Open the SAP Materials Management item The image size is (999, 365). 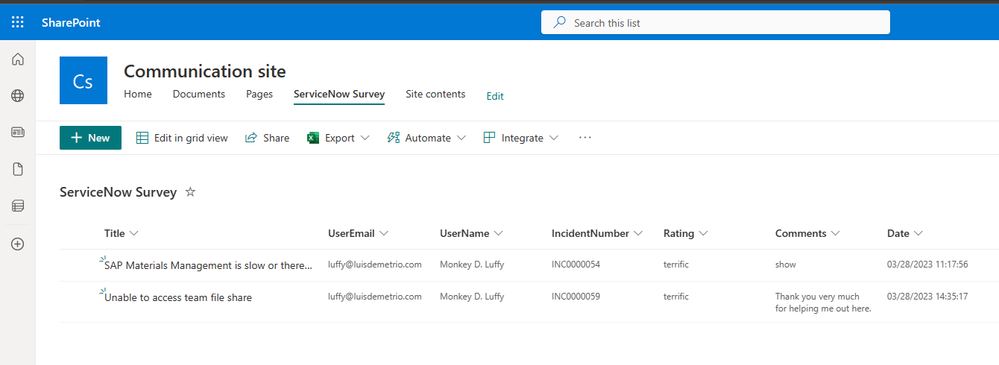(208, 266)
